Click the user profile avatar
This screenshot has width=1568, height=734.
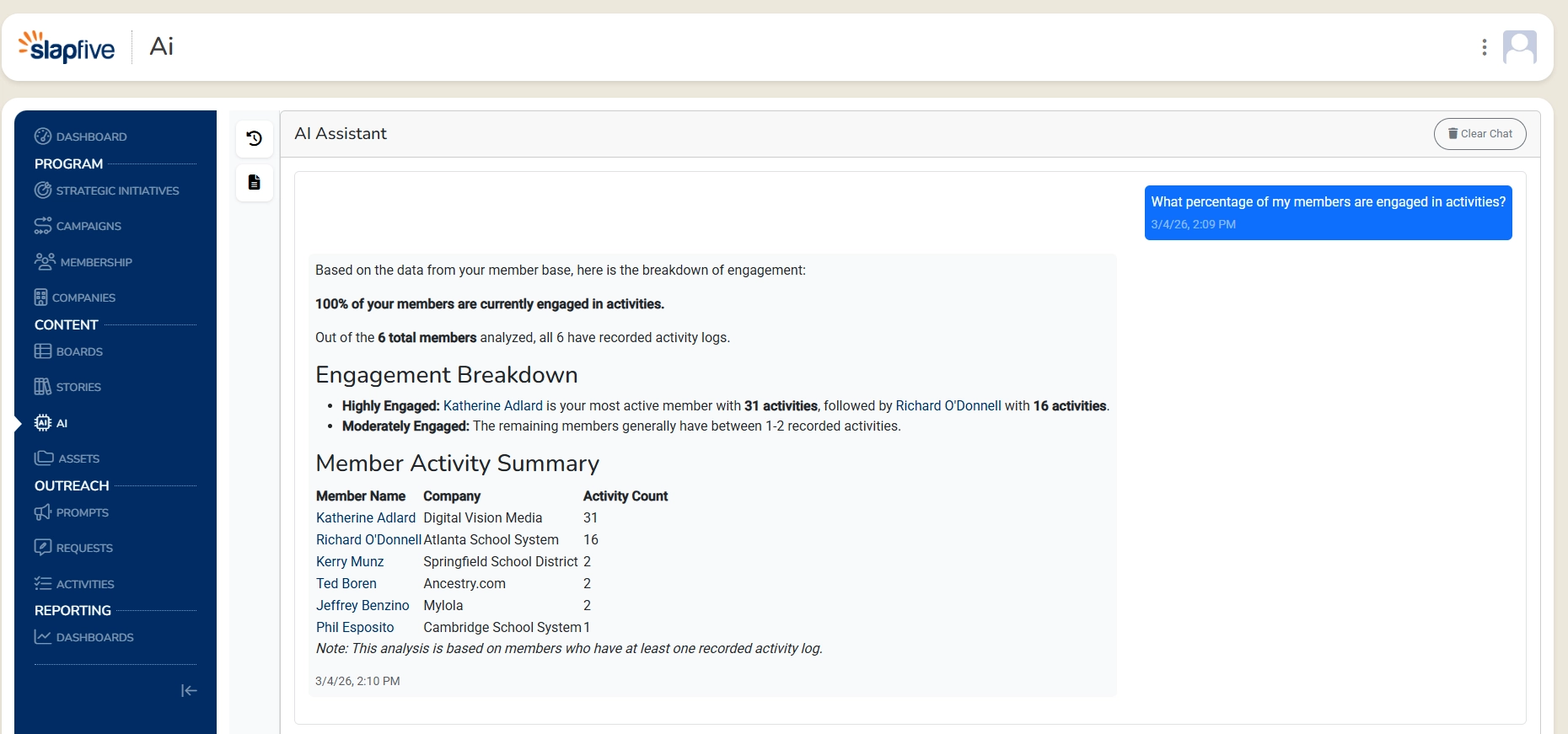point(1519,47)
